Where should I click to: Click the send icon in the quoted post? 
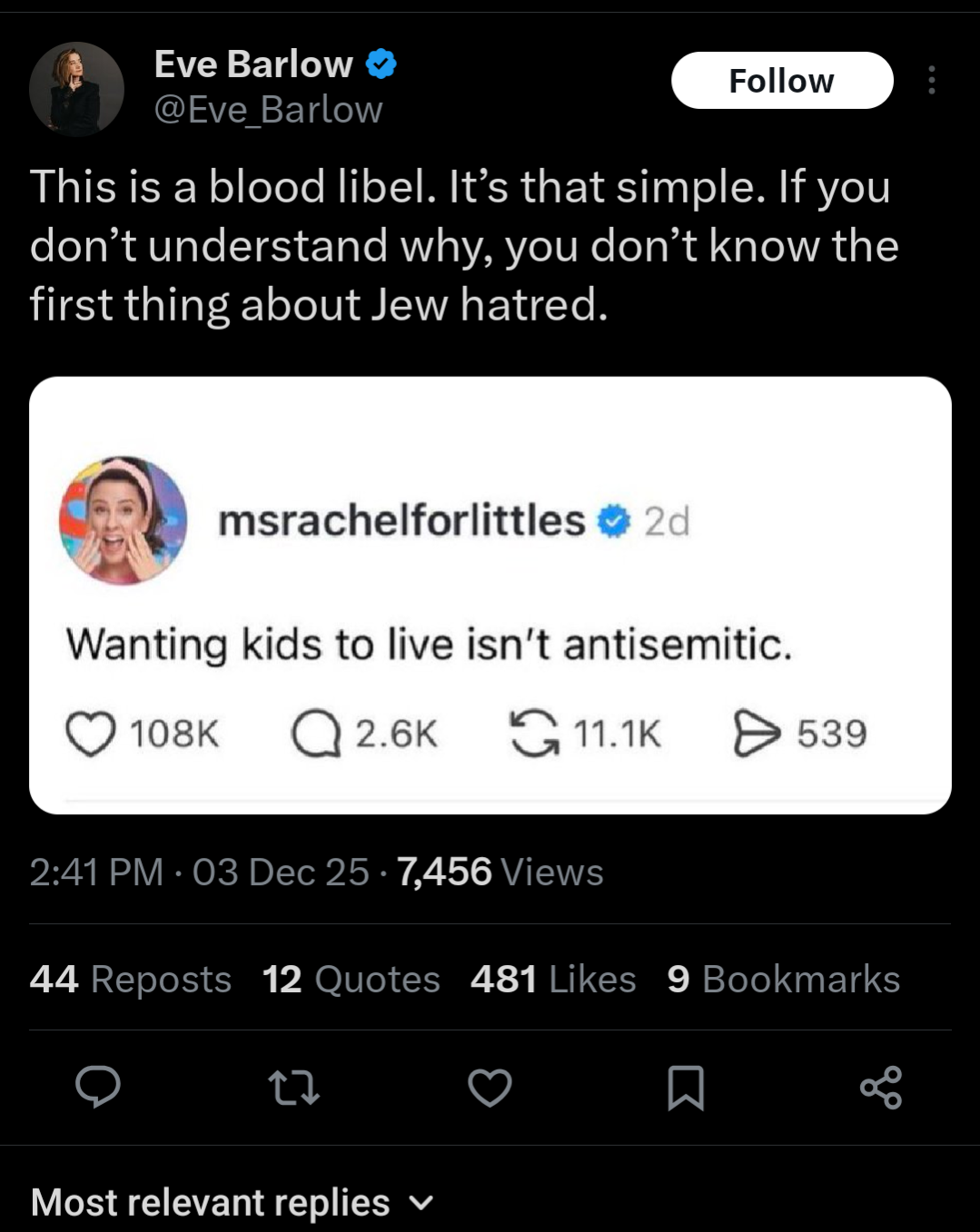point(757,734)
